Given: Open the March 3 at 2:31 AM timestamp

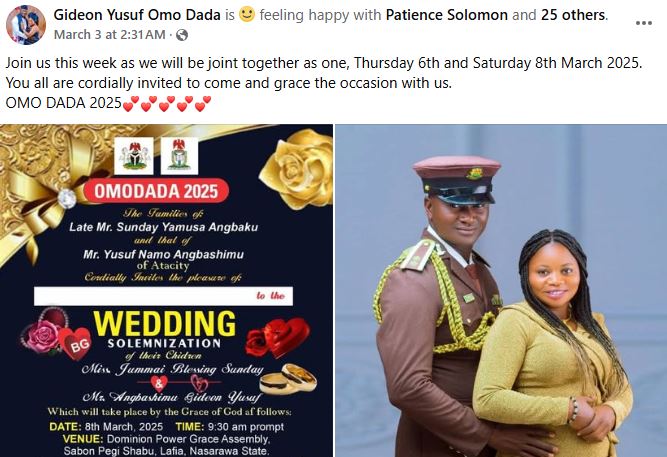Looking at the screenshot, I should point(110,34).
